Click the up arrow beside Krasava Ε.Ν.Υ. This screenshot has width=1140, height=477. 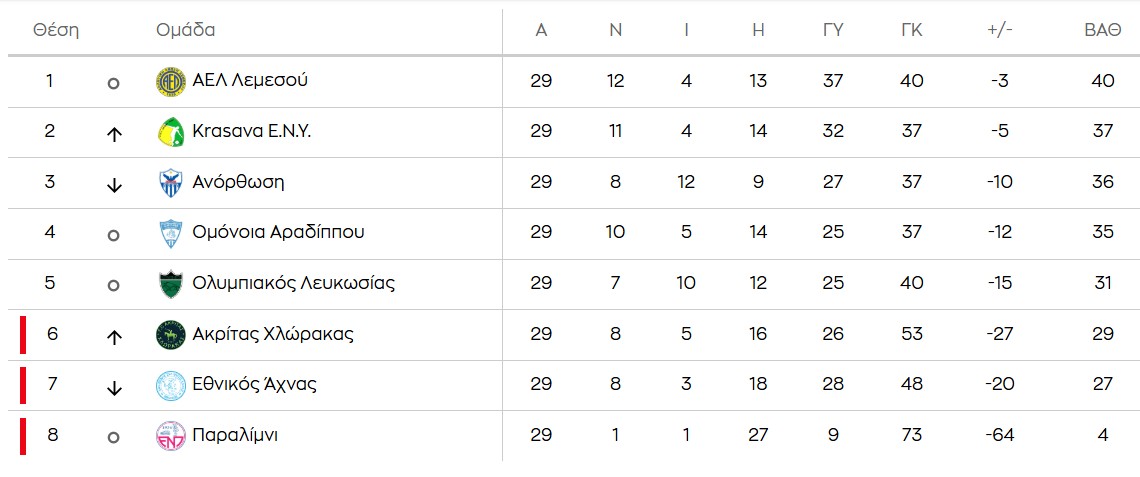pyautogui.click(x=114, y=134)
